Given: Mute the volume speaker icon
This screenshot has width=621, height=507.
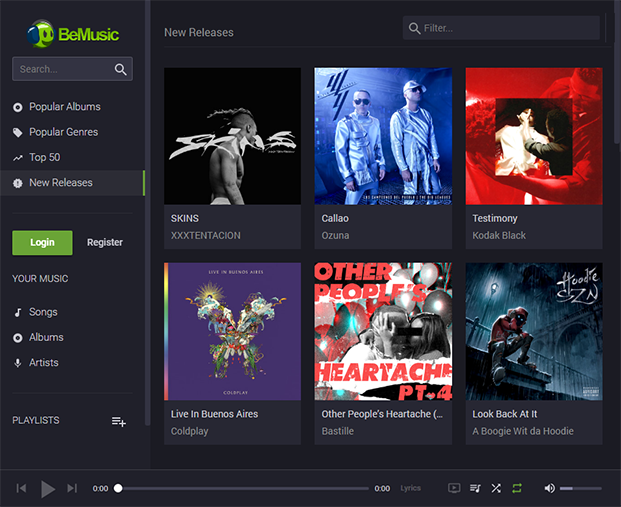Looking at the screenshot, I should click(x=549, y=488).
